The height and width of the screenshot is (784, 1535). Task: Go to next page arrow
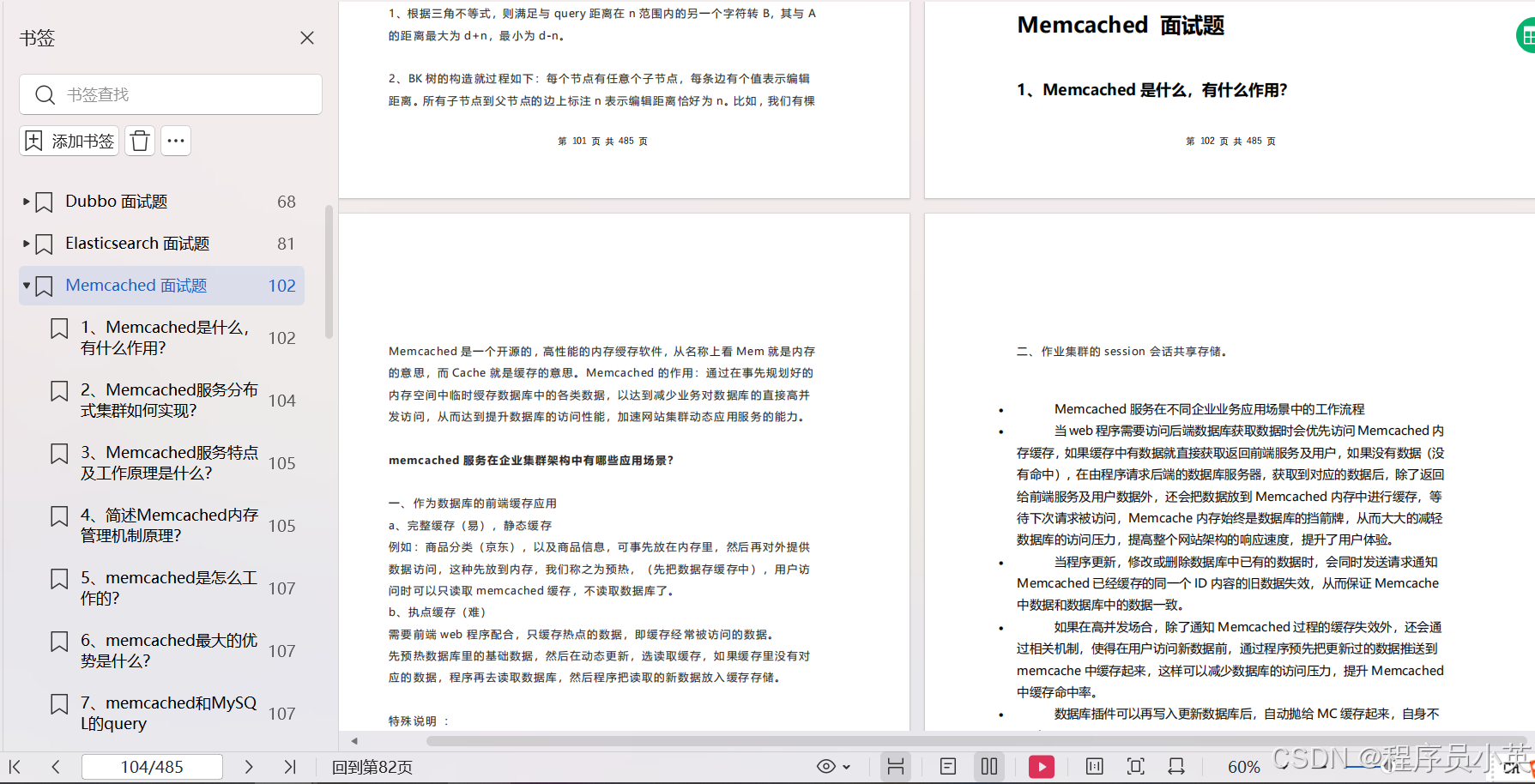249,766
